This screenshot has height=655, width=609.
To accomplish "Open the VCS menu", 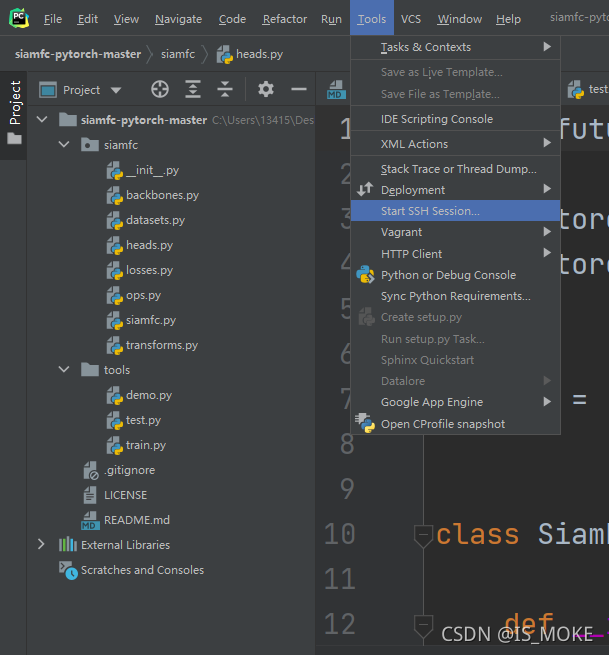I will click(411, 19).
